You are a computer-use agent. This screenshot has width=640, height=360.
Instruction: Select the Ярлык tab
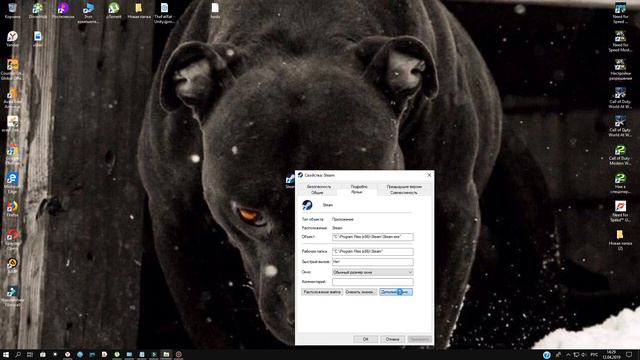coord(357,192)
